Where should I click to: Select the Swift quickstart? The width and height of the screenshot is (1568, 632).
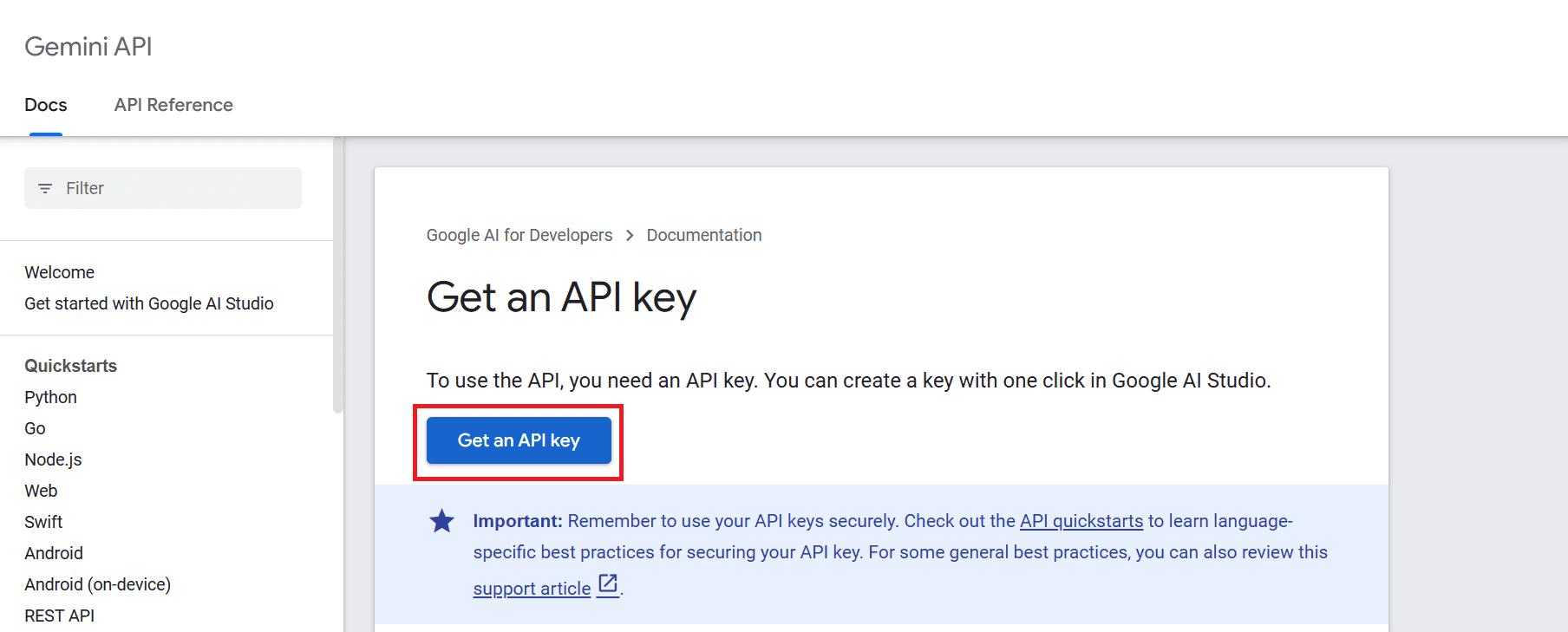click(43, 522)
